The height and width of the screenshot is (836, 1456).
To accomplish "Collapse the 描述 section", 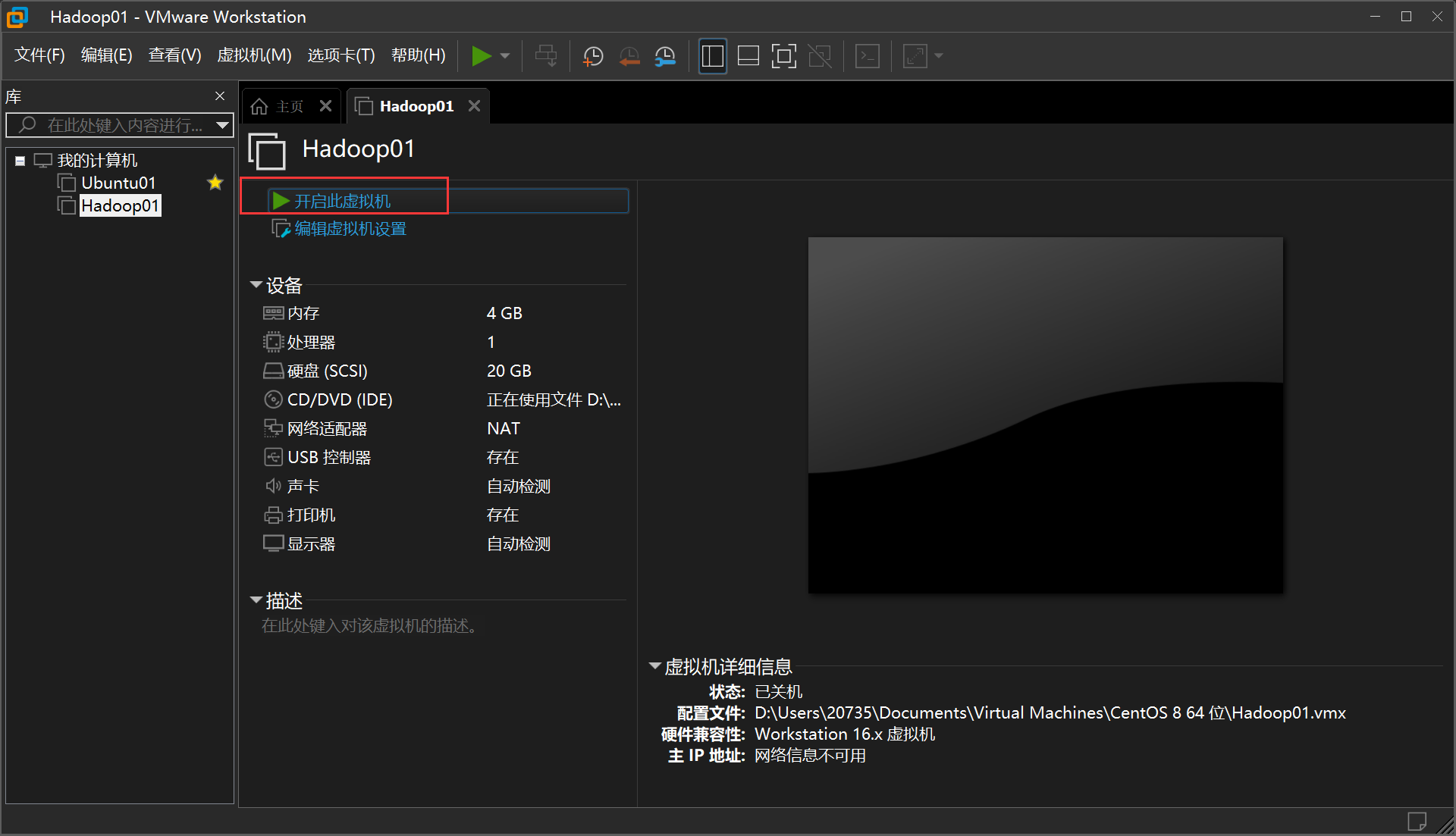I will 256,600.
